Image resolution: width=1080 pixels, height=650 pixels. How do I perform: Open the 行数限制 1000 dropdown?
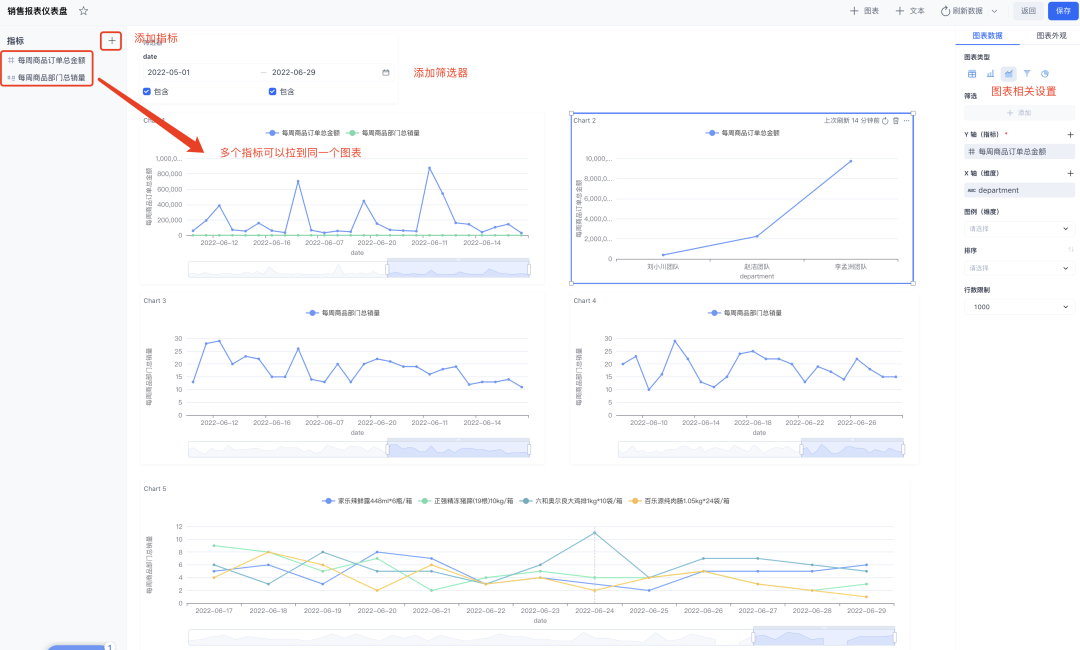pos(1019,307)
